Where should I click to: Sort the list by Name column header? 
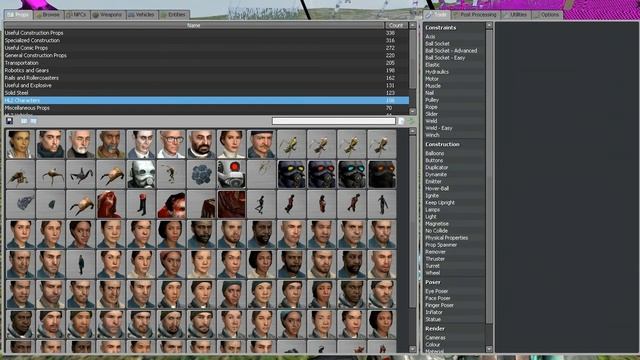(193, 25)
